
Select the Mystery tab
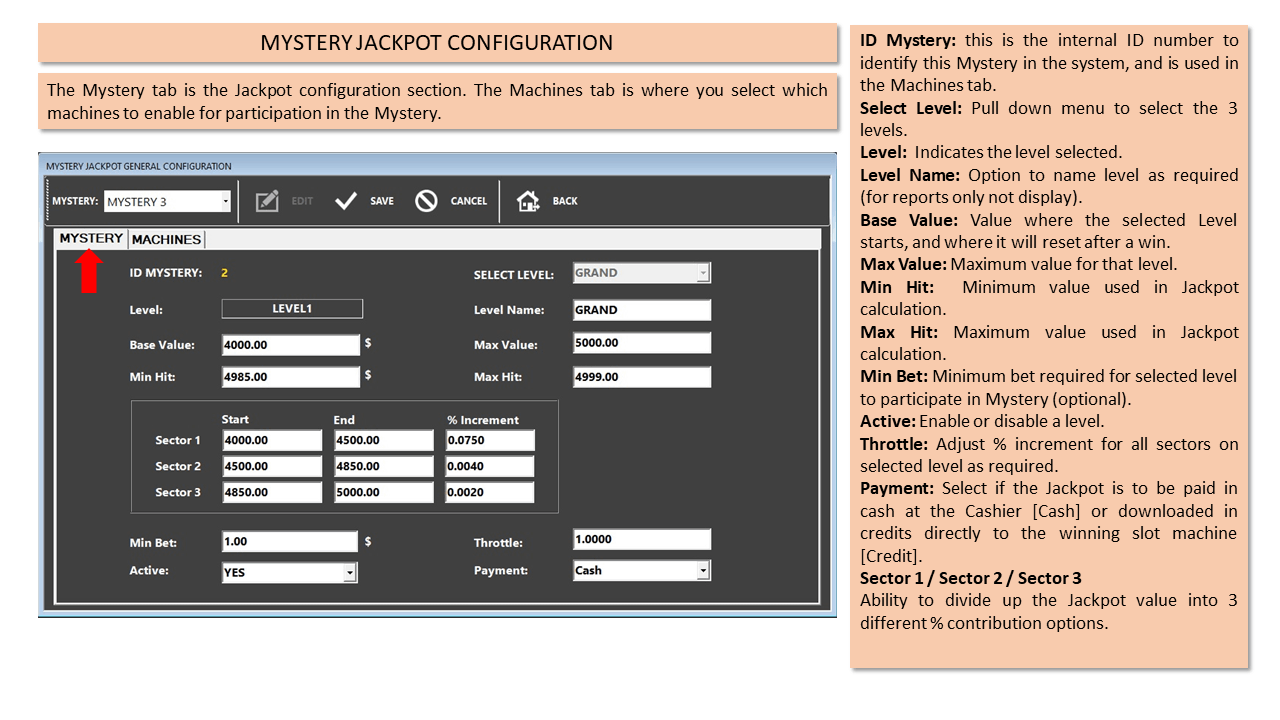tap(91, 238)
